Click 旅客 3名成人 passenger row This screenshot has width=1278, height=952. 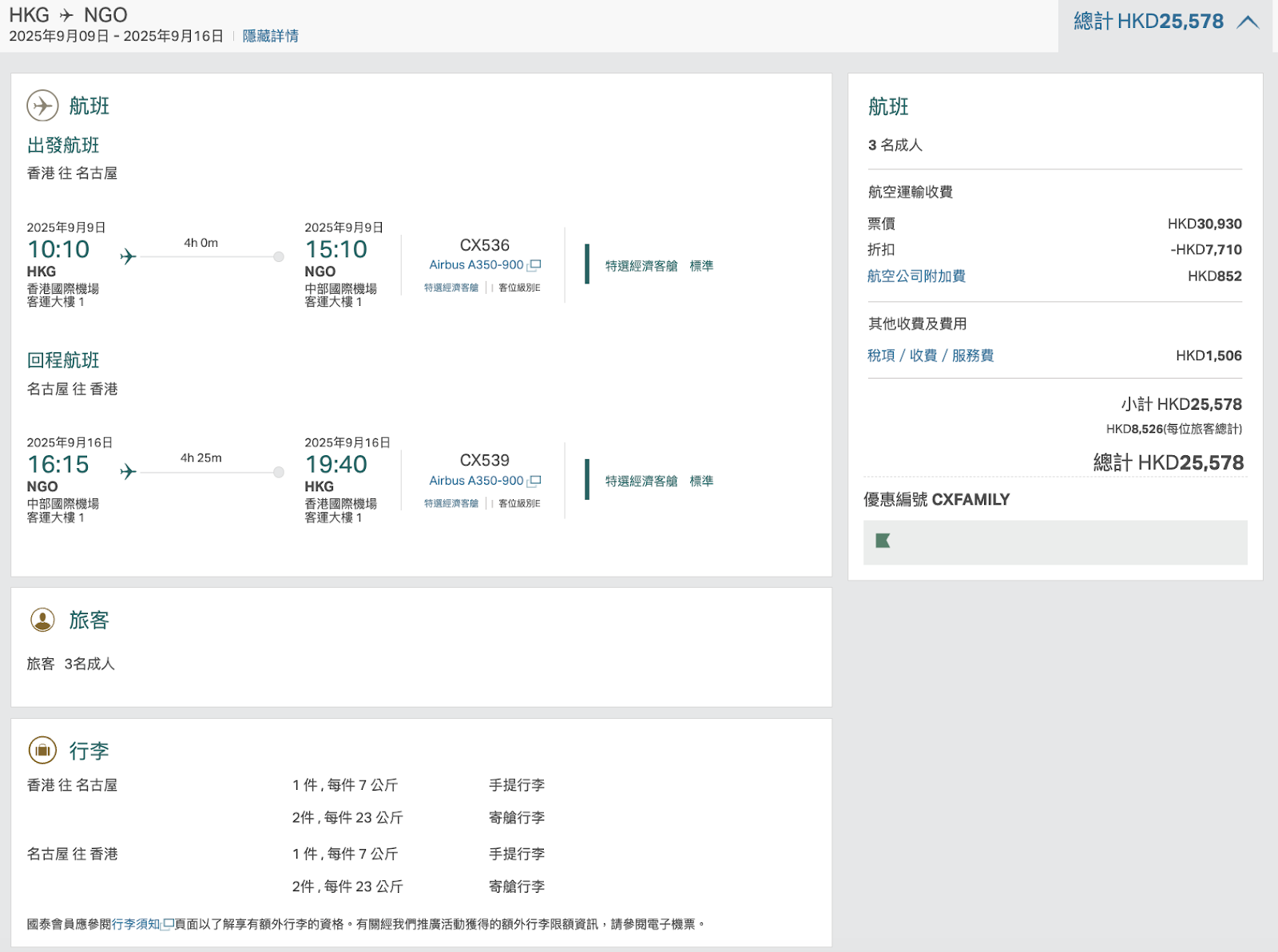71,664
